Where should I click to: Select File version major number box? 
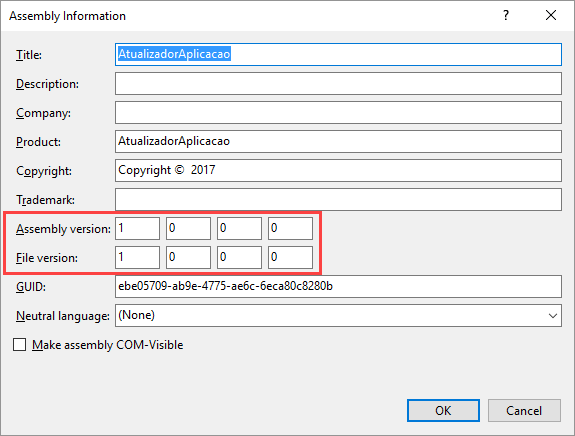[x=138, y=257]
